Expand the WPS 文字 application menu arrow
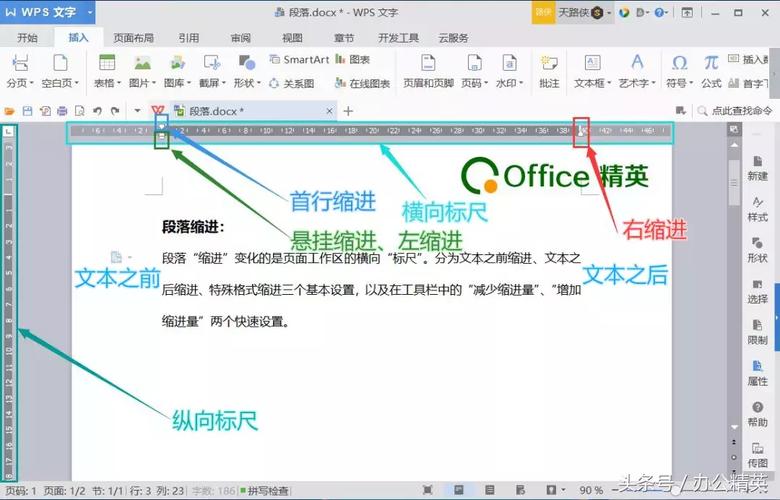Screen dimensions: 780x500 click(90, 12)
